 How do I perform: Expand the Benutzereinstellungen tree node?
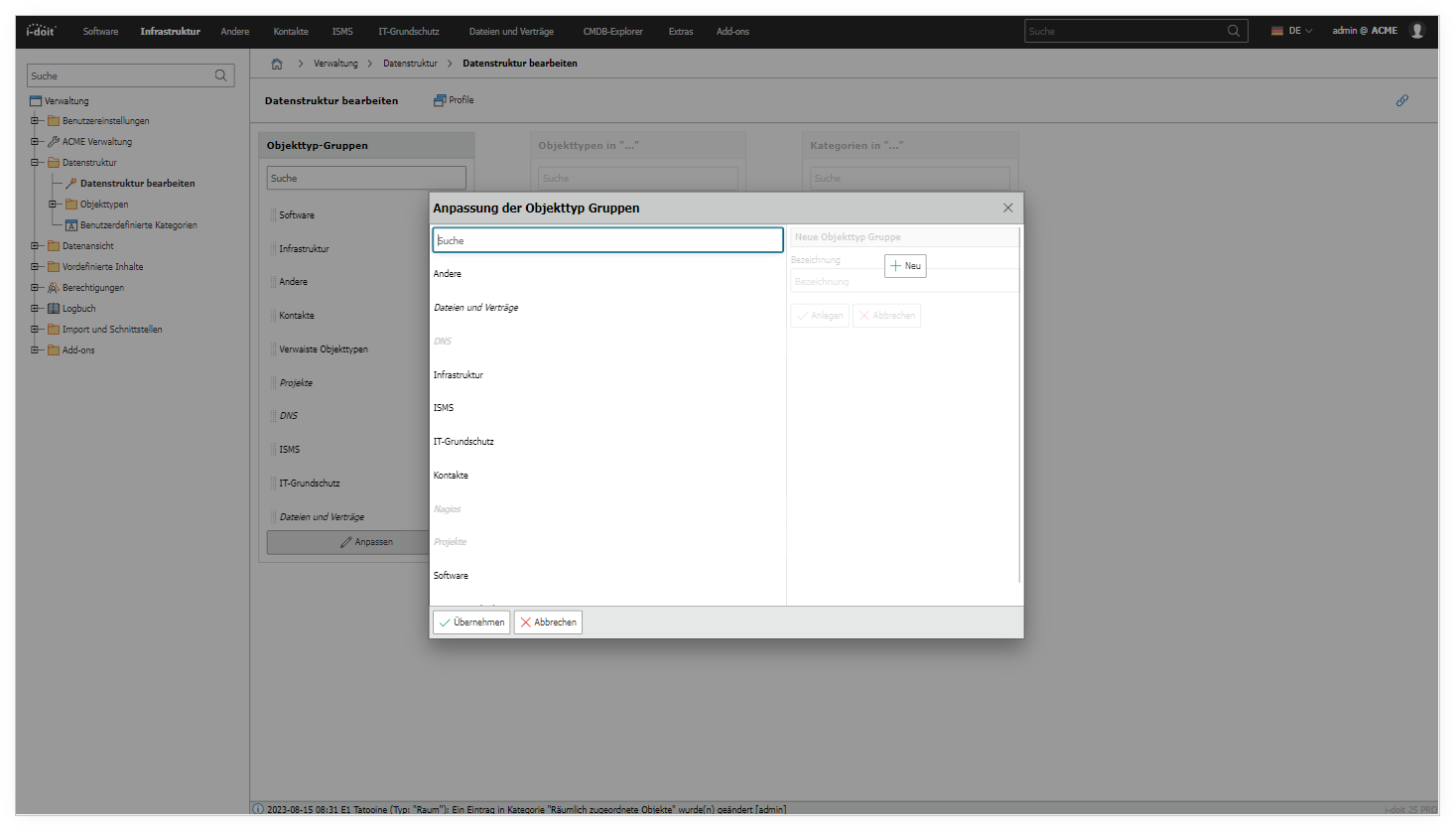tap(35, 121)
